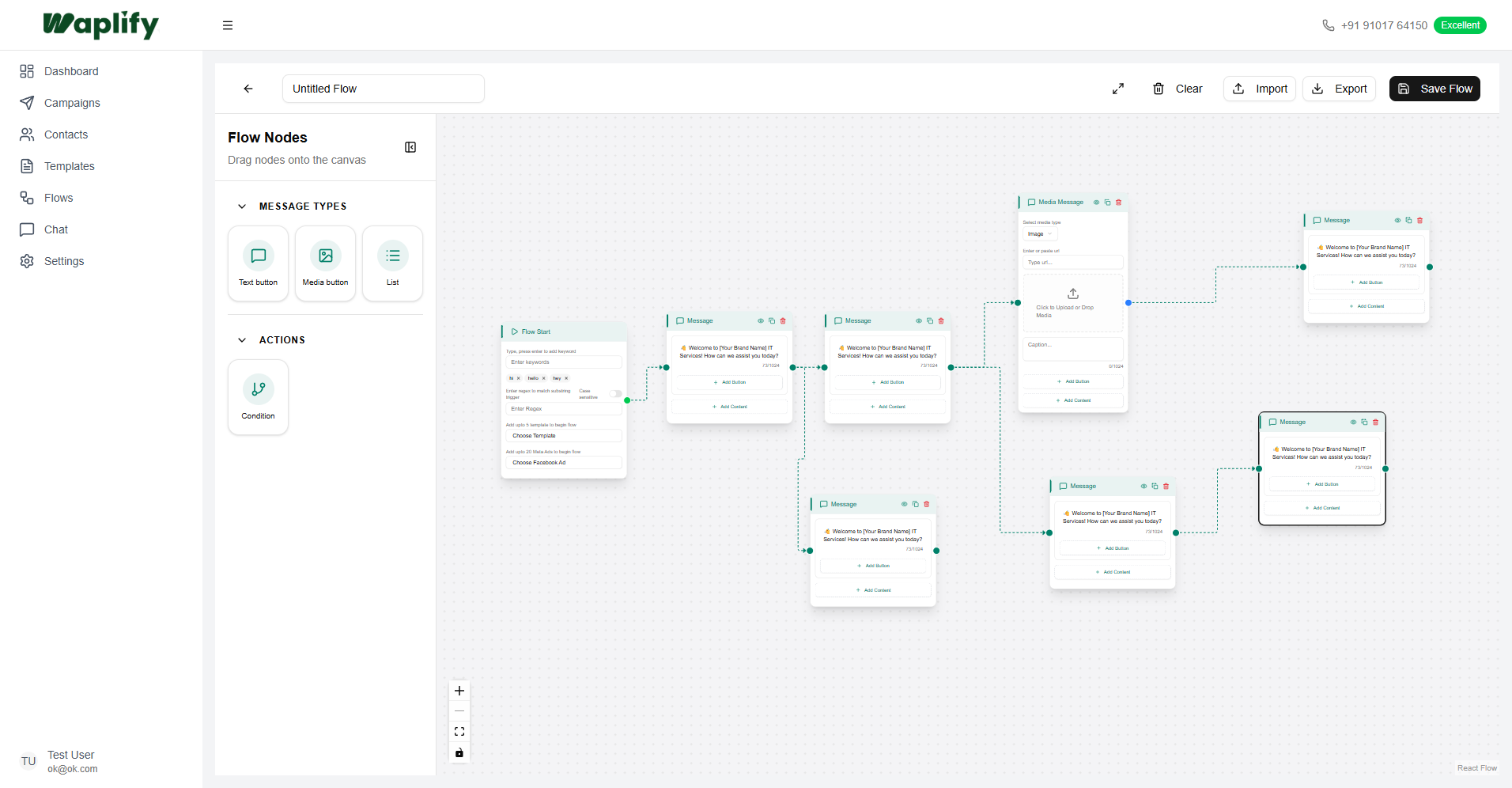The image size is (1512, 788).
Task: Open the Image media type dropdown
Action: 1040,234
